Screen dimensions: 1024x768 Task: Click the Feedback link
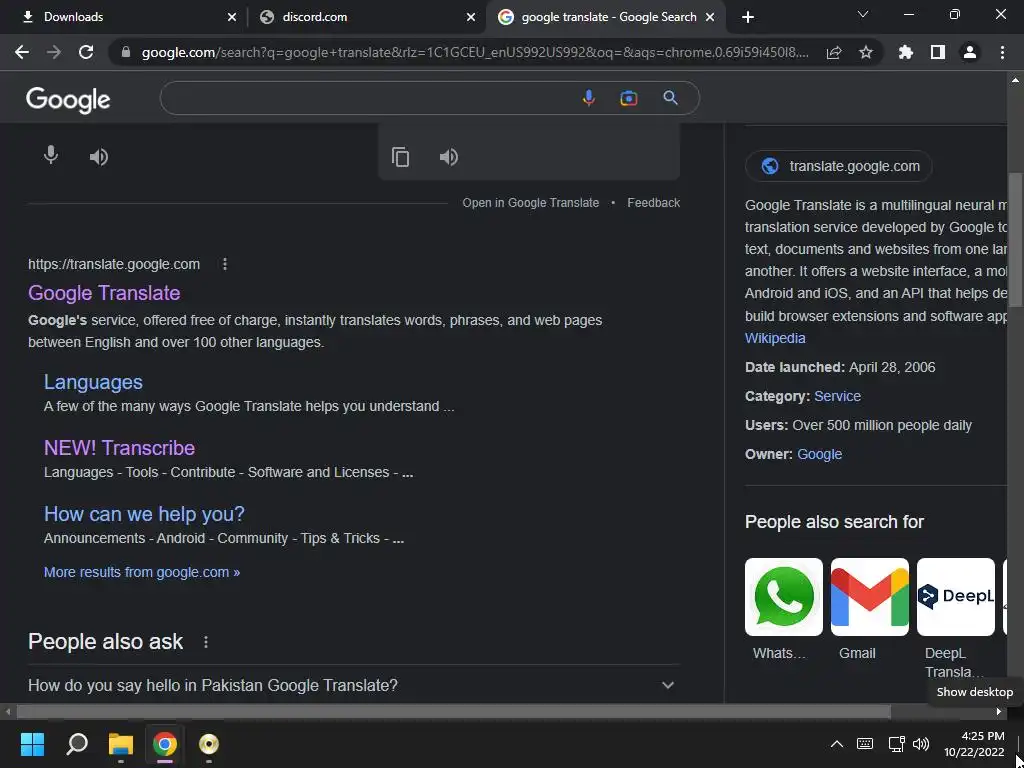point(654,202)
